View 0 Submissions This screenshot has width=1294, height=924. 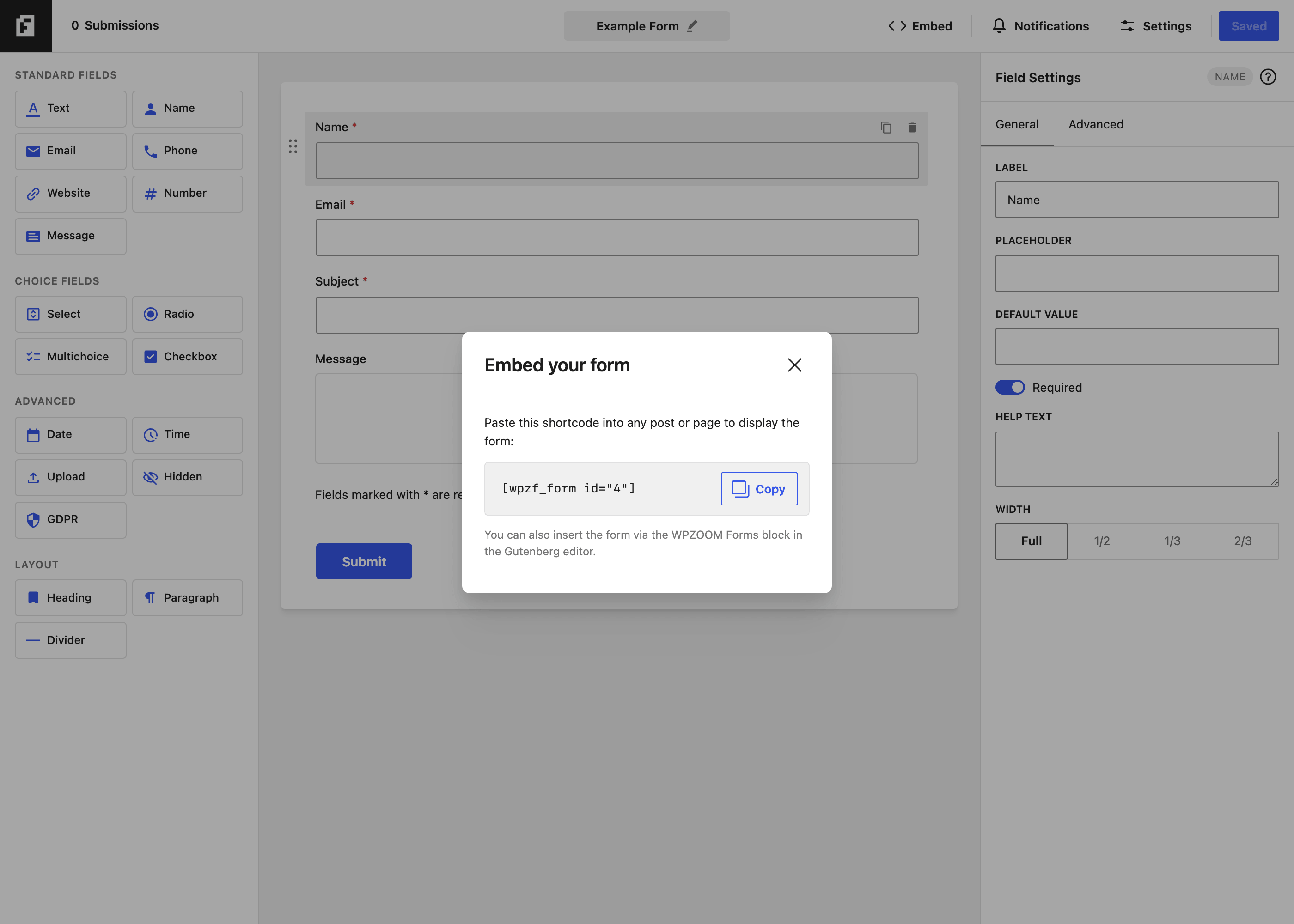point(115,25)
